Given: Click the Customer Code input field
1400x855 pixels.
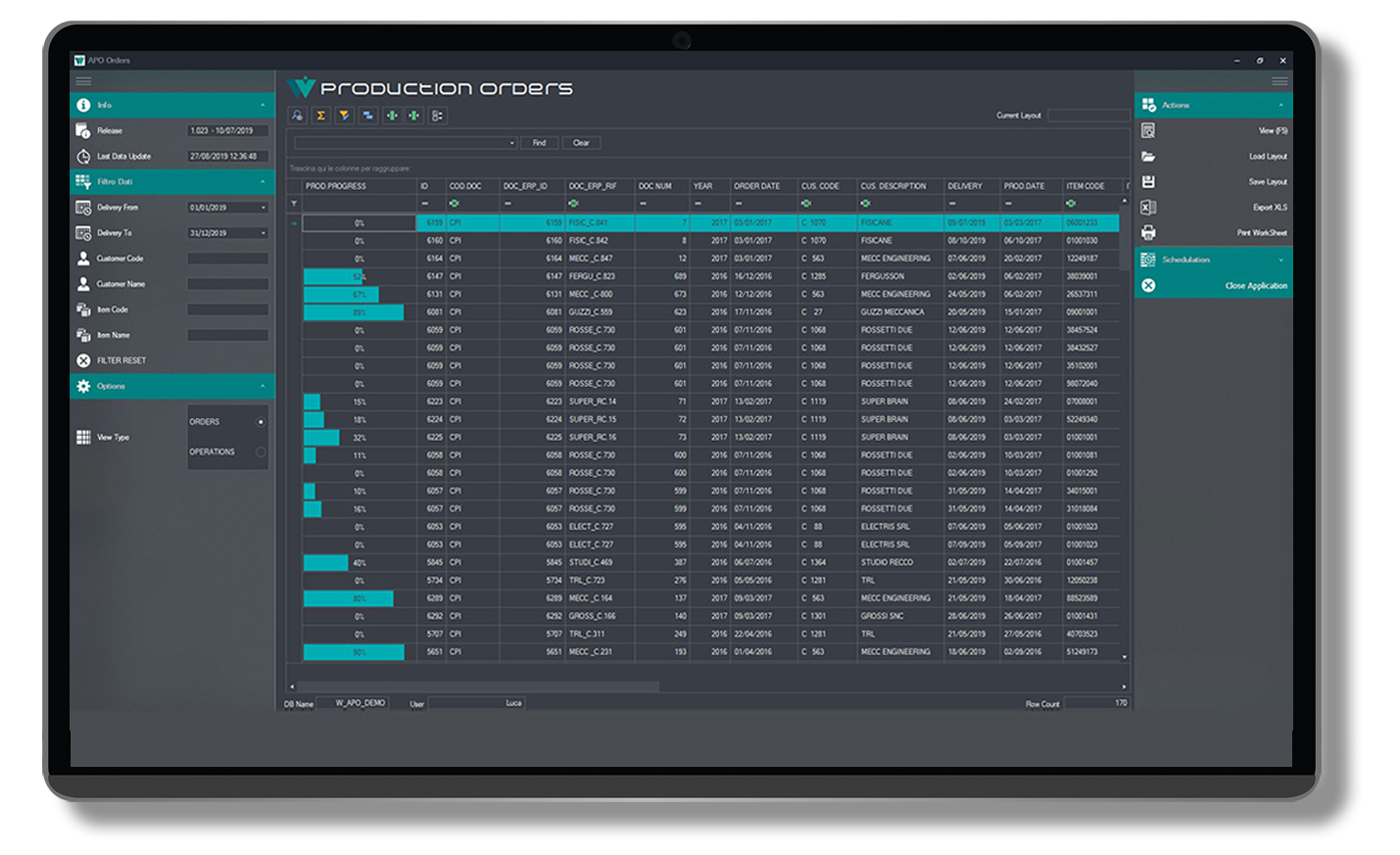Looking at the screenshot, I should click(x=227, y=259).
